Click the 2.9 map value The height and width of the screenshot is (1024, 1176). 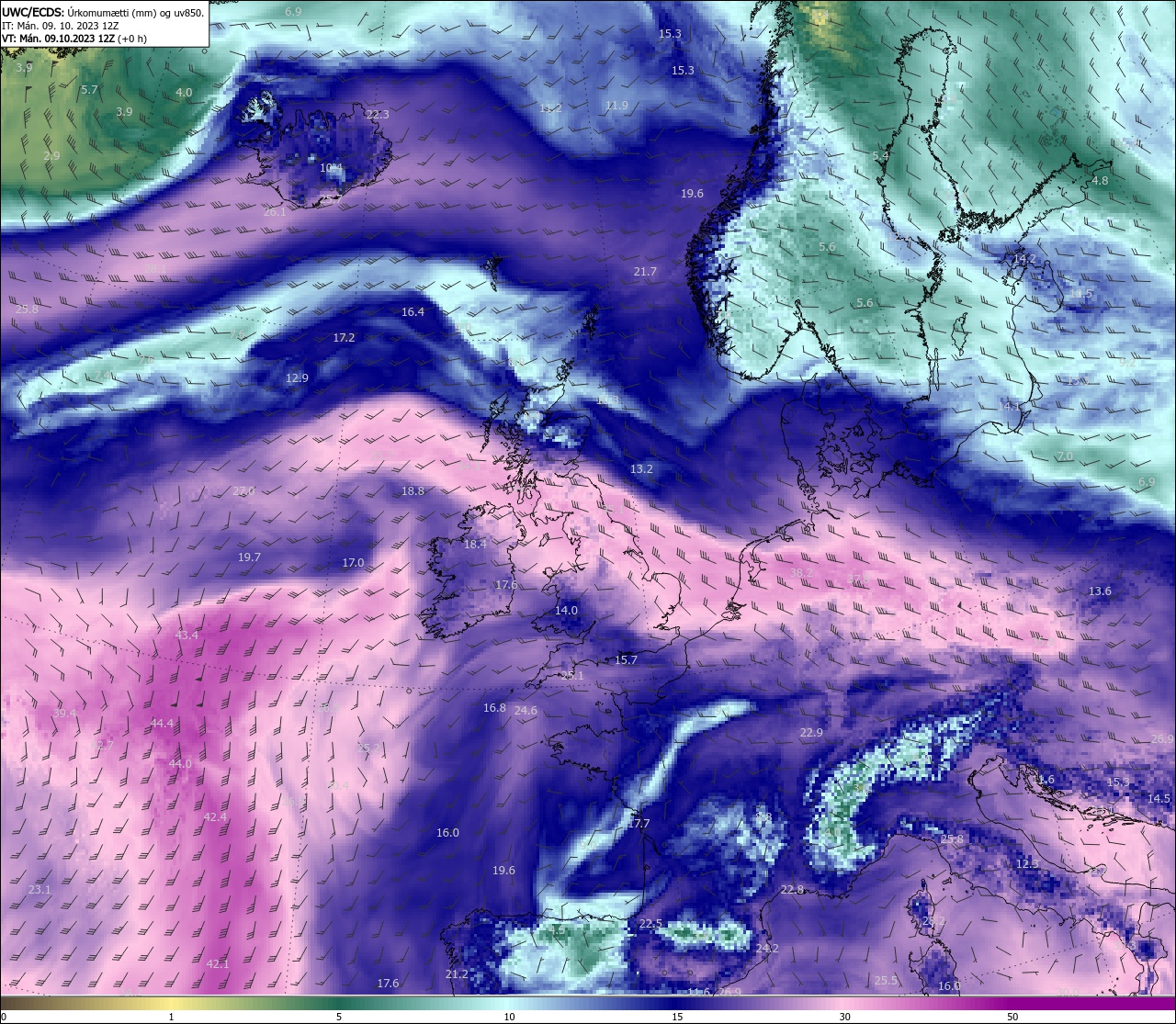point(51,156)
